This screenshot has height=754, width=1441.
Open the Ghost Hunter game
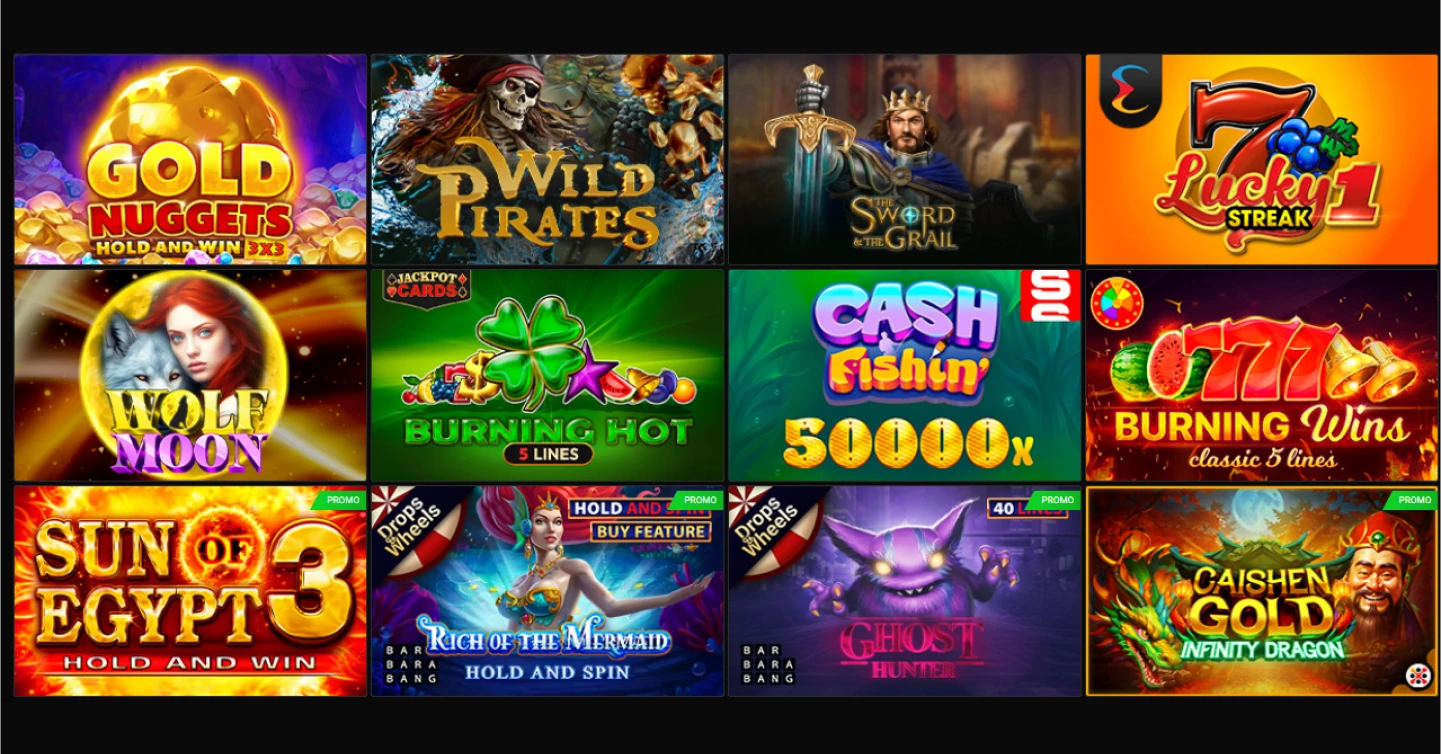pos(904,591)
